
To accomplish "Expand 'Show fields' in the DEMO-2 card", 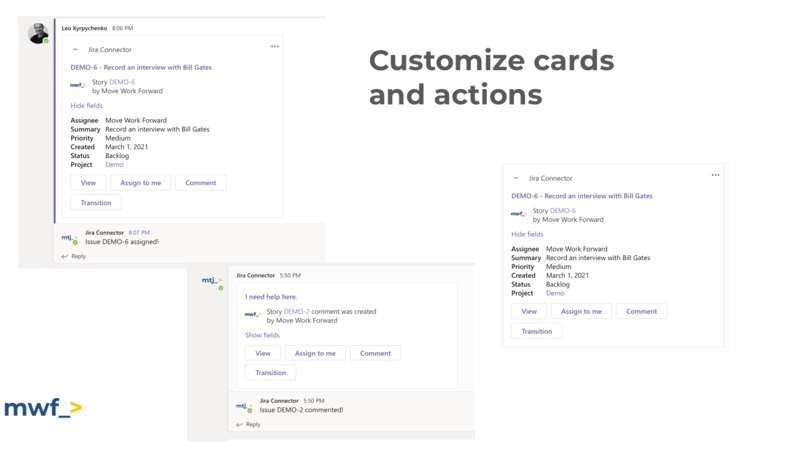I will coord(262,335).
